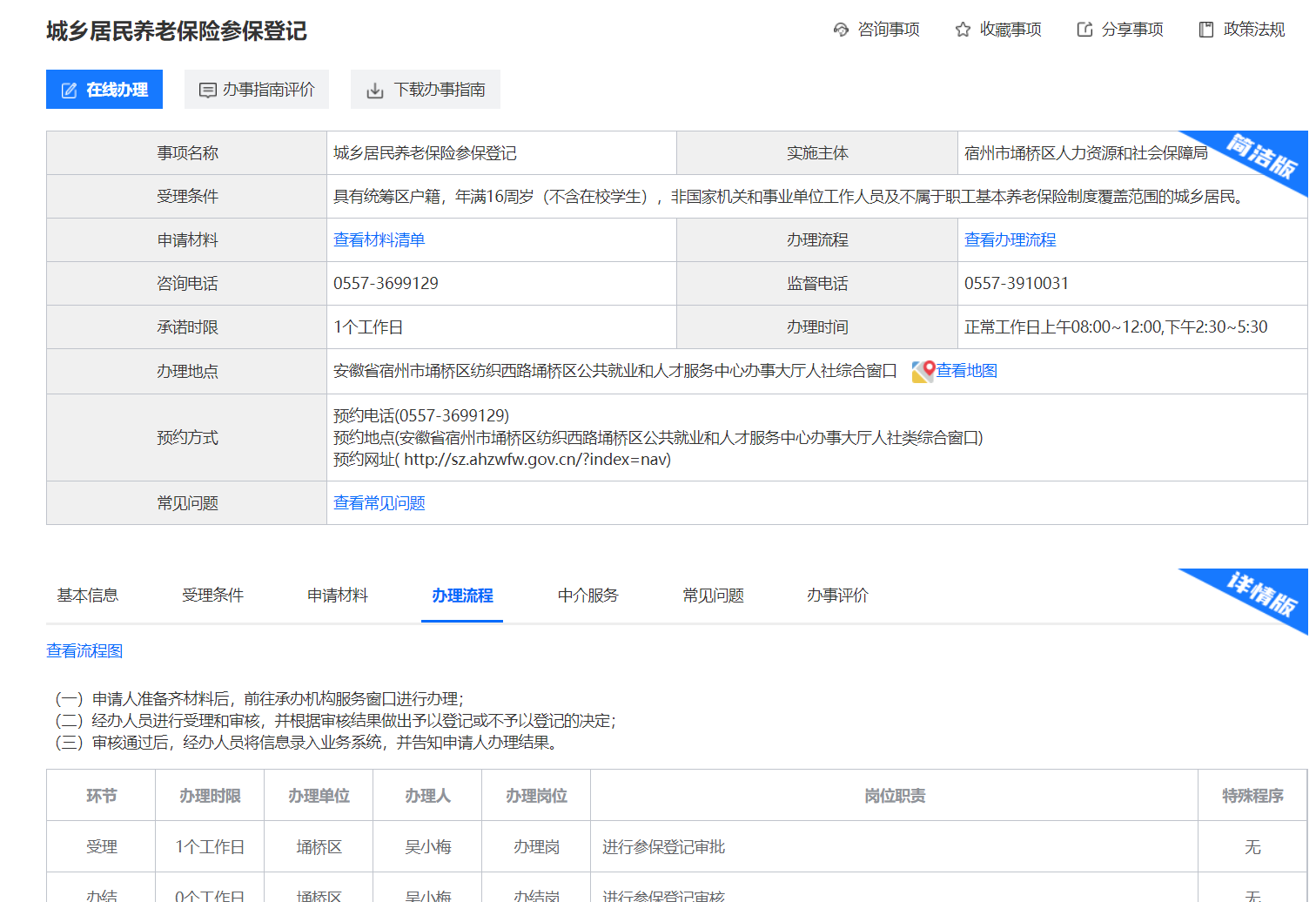View the 查看常见问题 link
This screenshot has height=902, width=1316.
point(379,503)
